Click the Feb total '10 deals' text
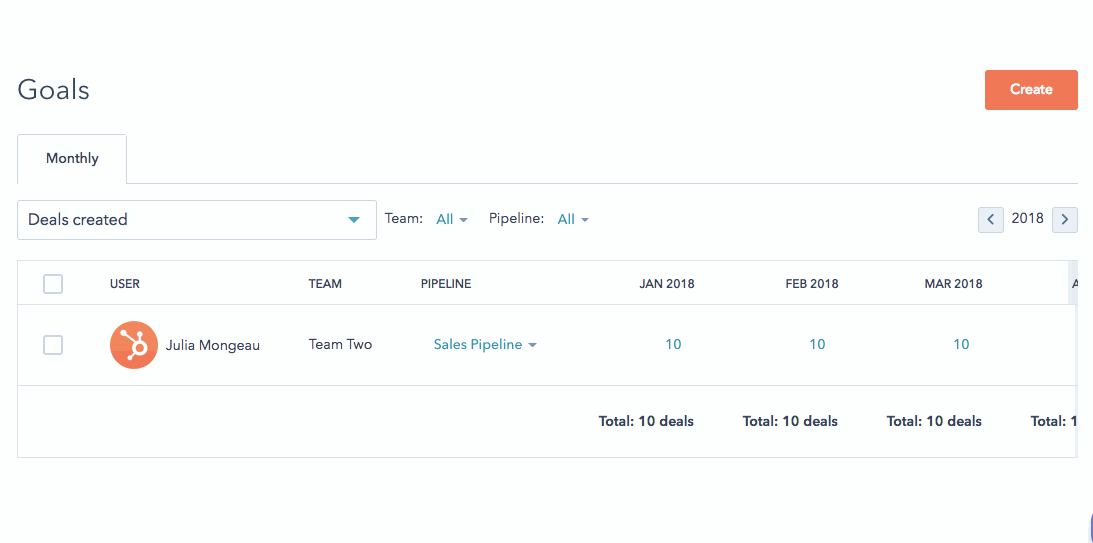This screenshot has height=543, width=1093. [810, 421]
